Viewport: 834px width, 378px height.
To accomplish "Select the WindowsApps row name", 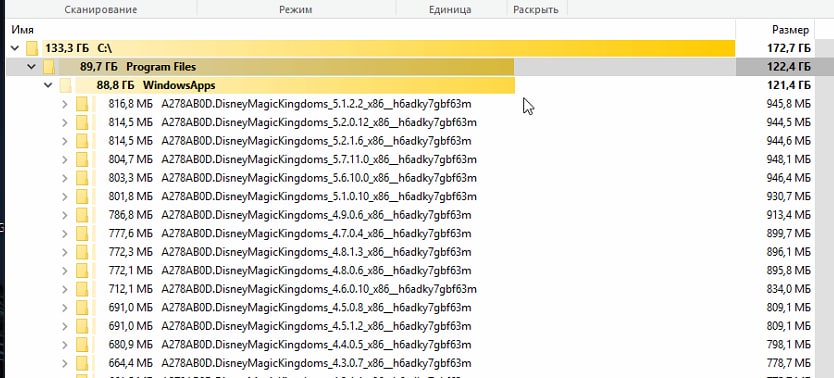I will (x=179, y=86).
